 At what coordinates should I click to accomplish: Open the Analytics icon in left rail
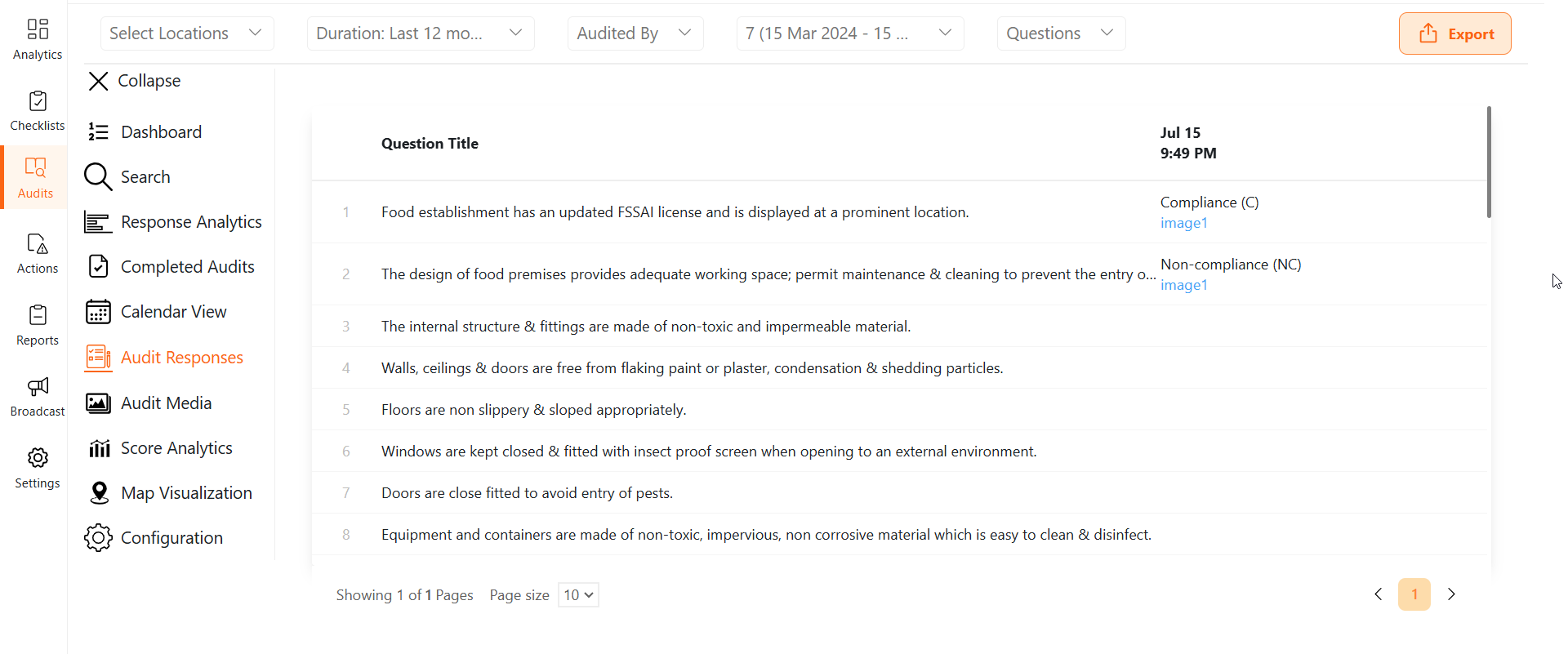(x=38, y=30)
